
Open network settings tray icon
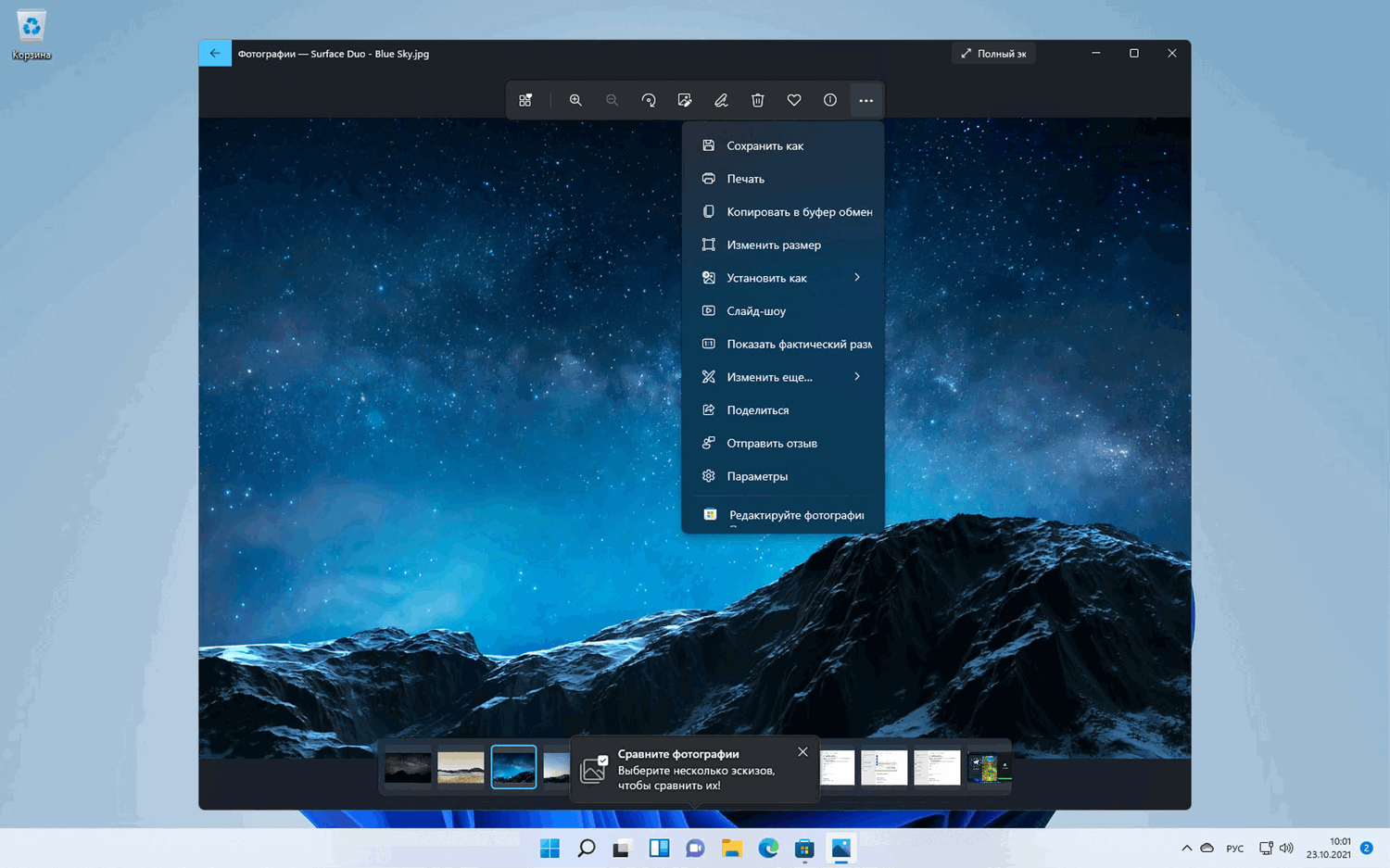pyautogui.click(x=1266, y=849)
